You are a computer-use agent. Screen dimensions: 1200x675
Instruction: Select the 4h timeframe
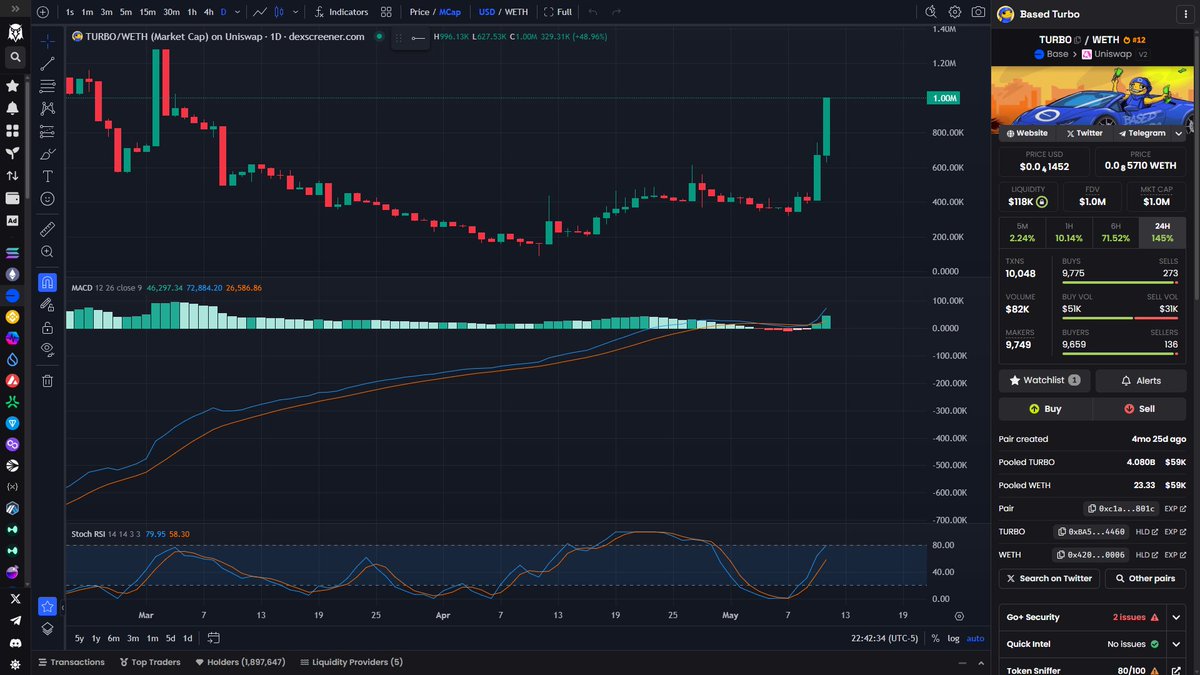pyautogui.click(x=208, y=12)
